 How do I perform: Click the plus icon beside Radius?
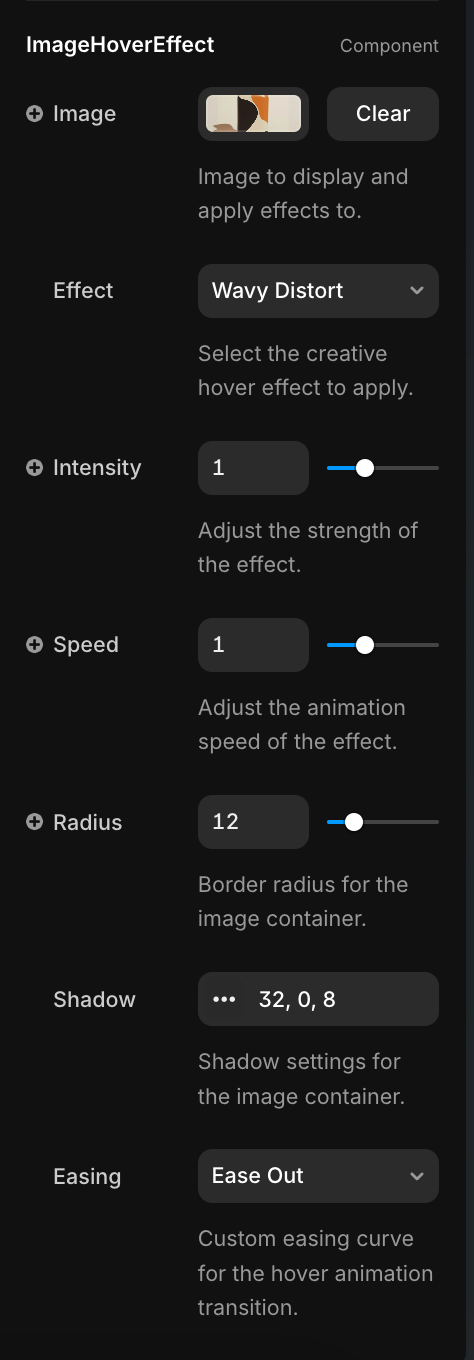click(x=34, y=822)
